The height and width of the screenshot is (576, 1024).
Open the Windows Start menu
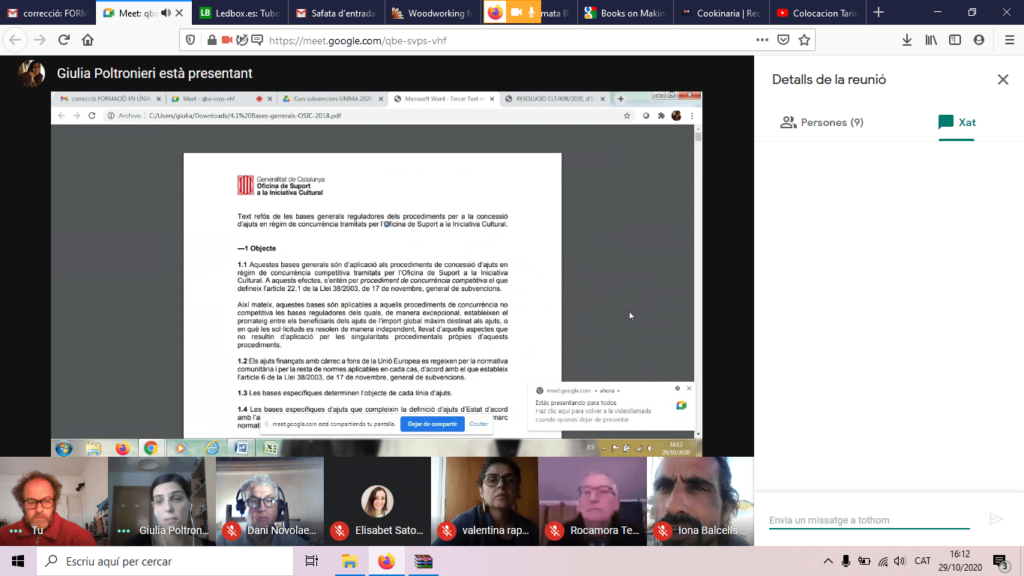point(18,561)
